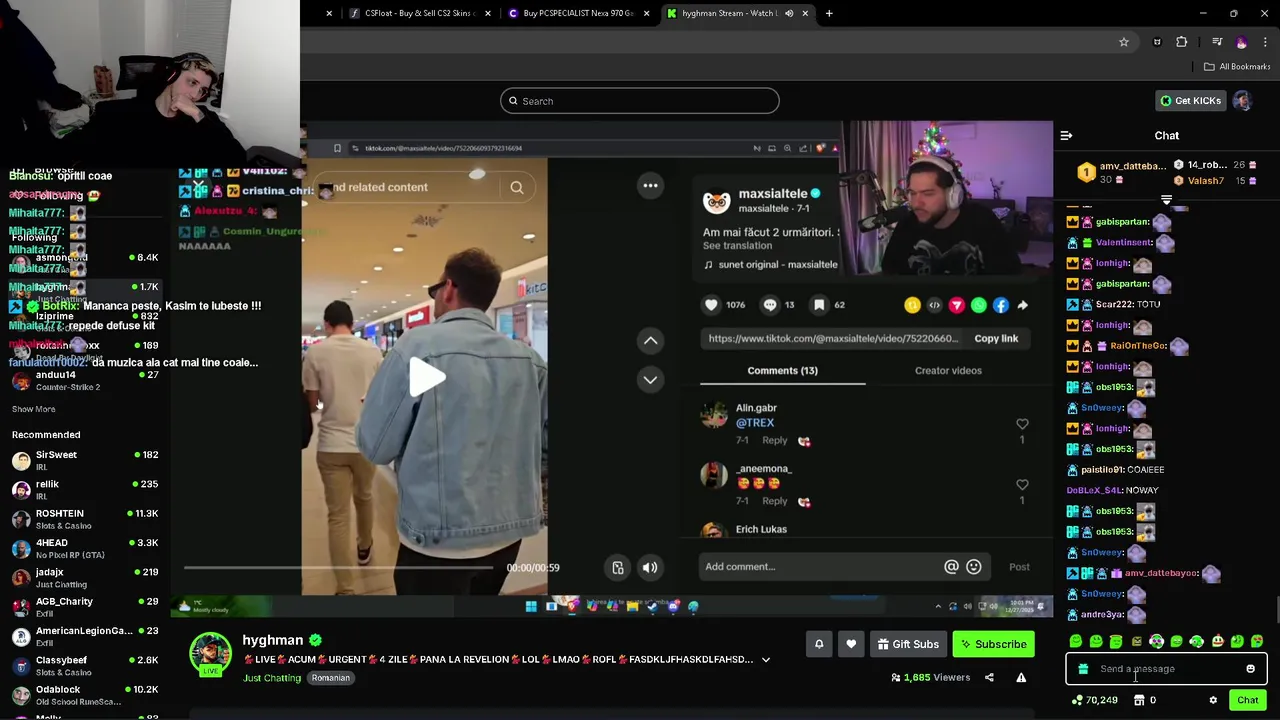Click the Send a message input

pyautogui.click(x=1165, y=669)
